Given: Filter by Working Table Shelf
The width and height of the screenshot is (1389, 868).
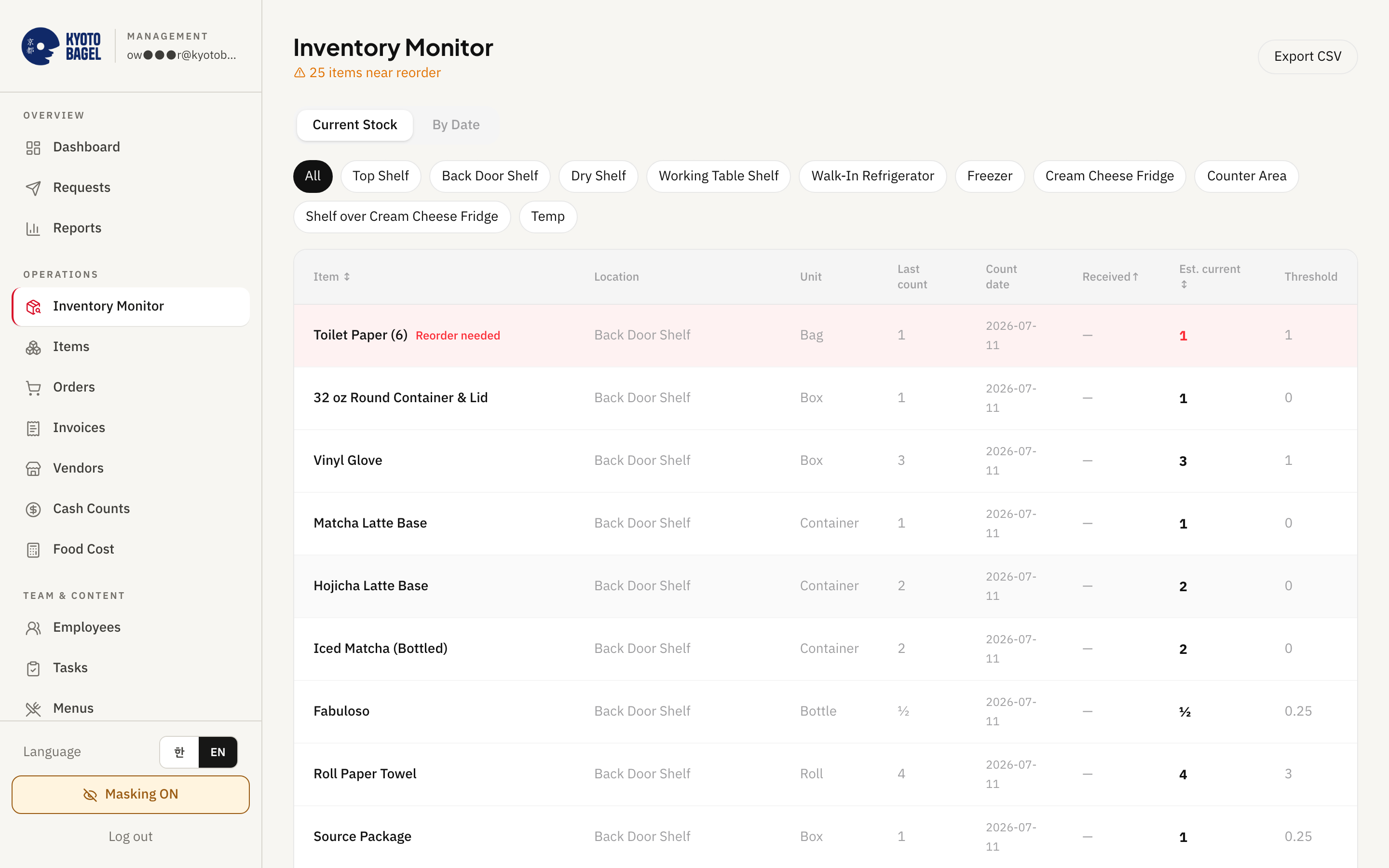Looking at the screenshot, I should (719, 176).
